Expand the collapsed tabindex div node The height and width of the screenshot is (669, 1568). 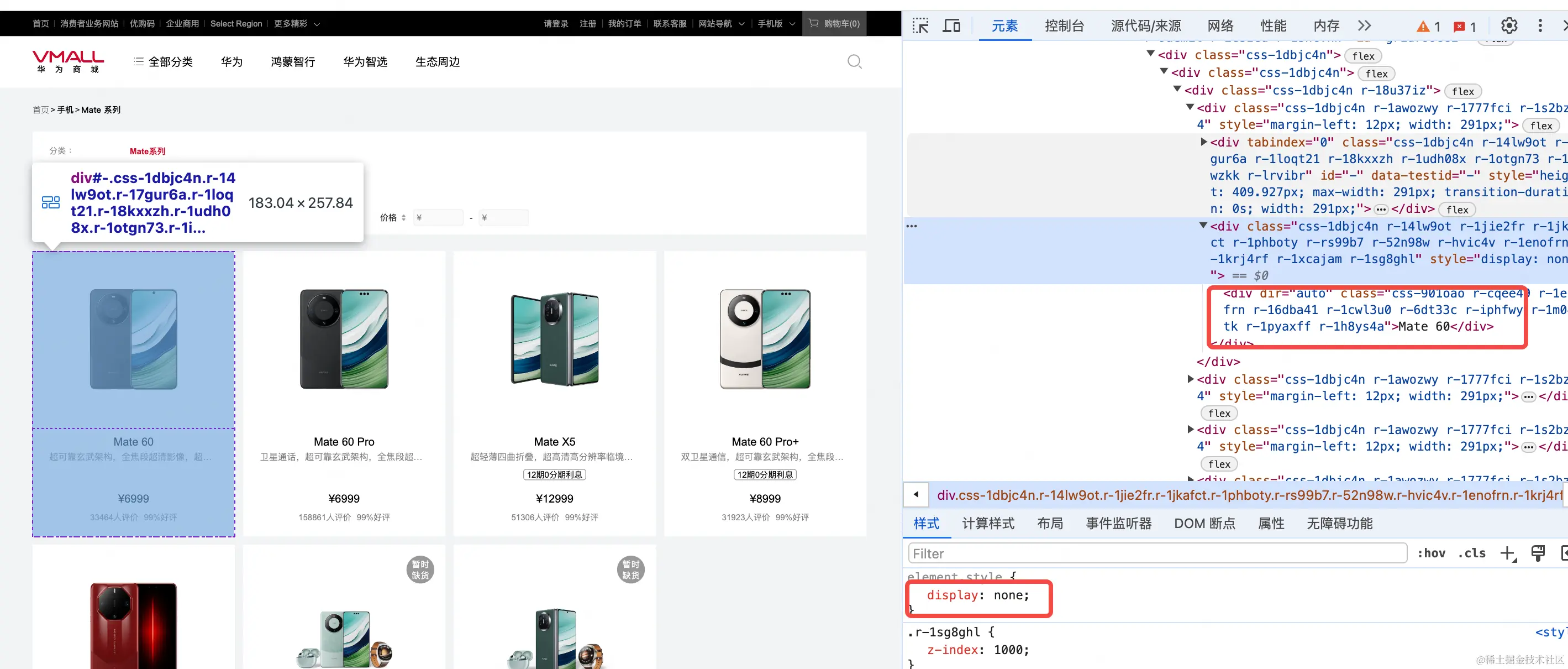tap(1203, 142)
